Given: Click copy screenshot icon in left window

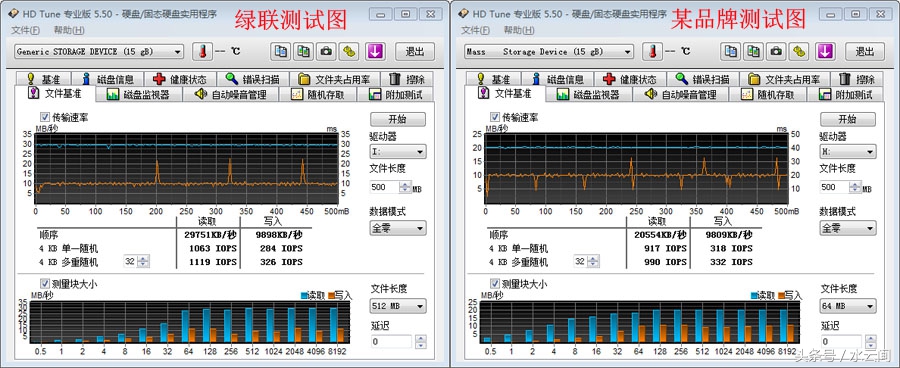Looking at the screenshot, I should [x=303, y=52].
